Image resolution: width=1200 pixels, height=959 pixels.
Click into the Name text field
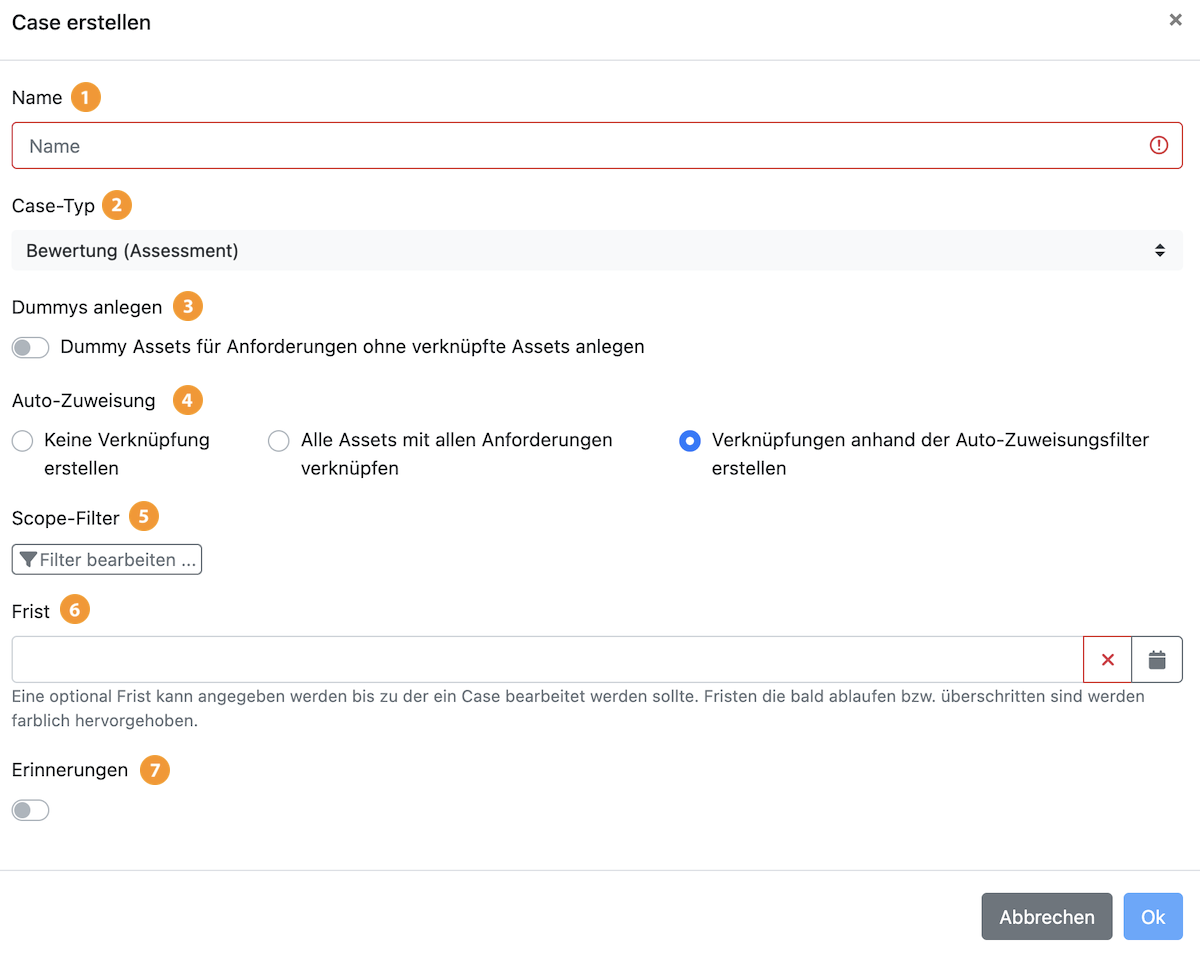[580, 146]
